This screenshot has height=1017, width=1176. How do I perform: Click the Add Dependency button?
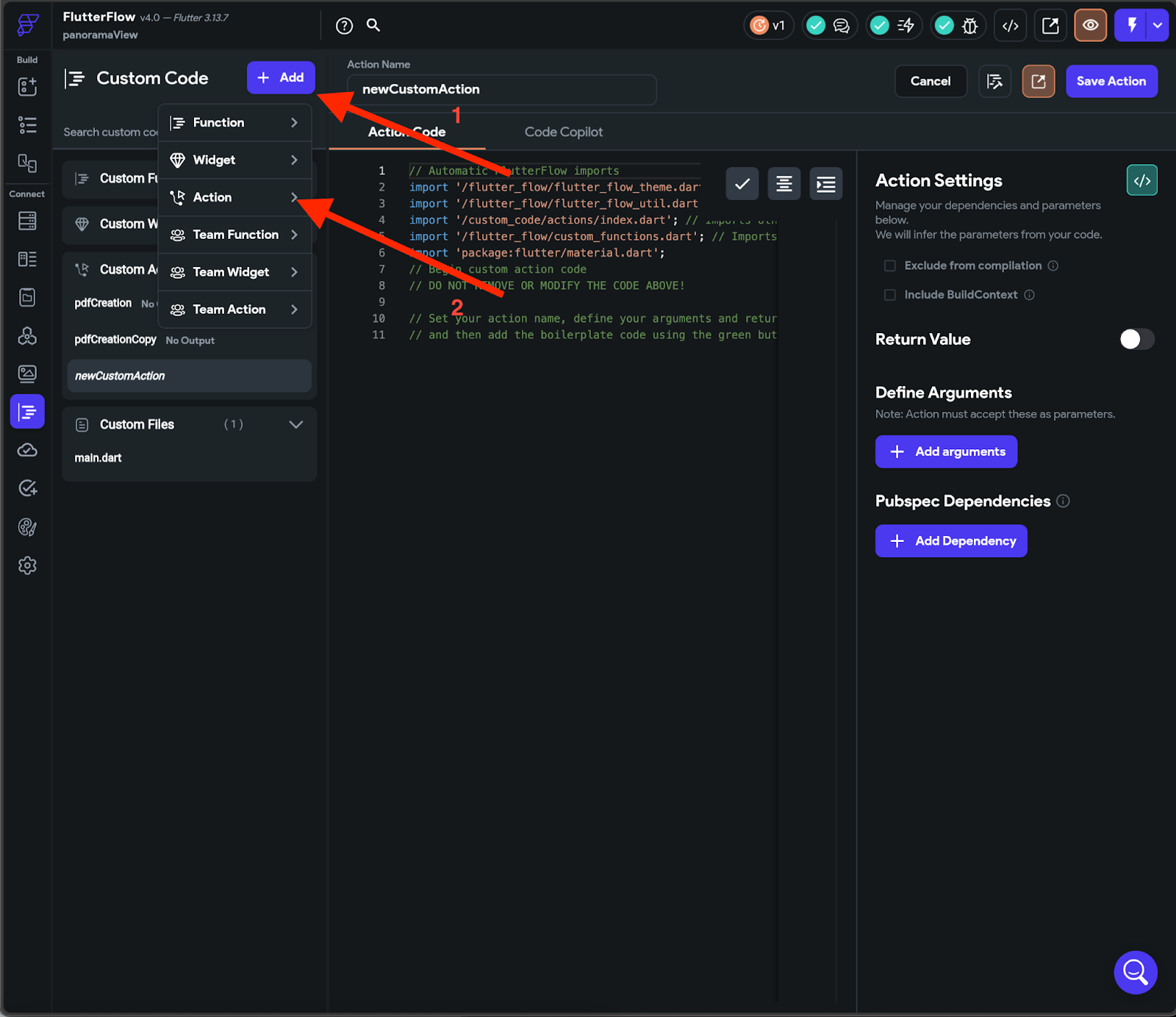tap(951, 541)
